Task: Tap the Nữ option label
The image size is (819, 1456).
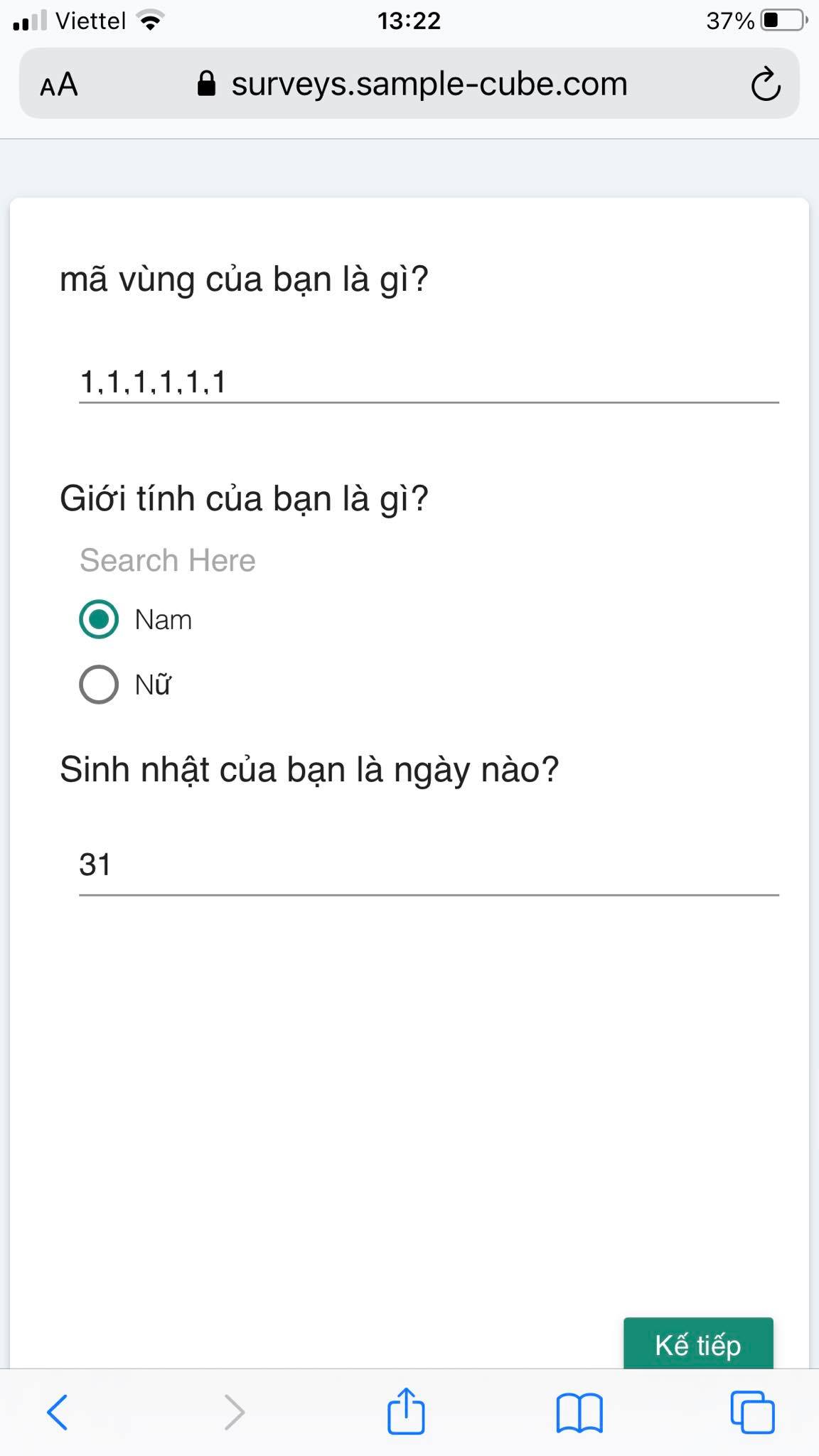Action: coord(154,685)
